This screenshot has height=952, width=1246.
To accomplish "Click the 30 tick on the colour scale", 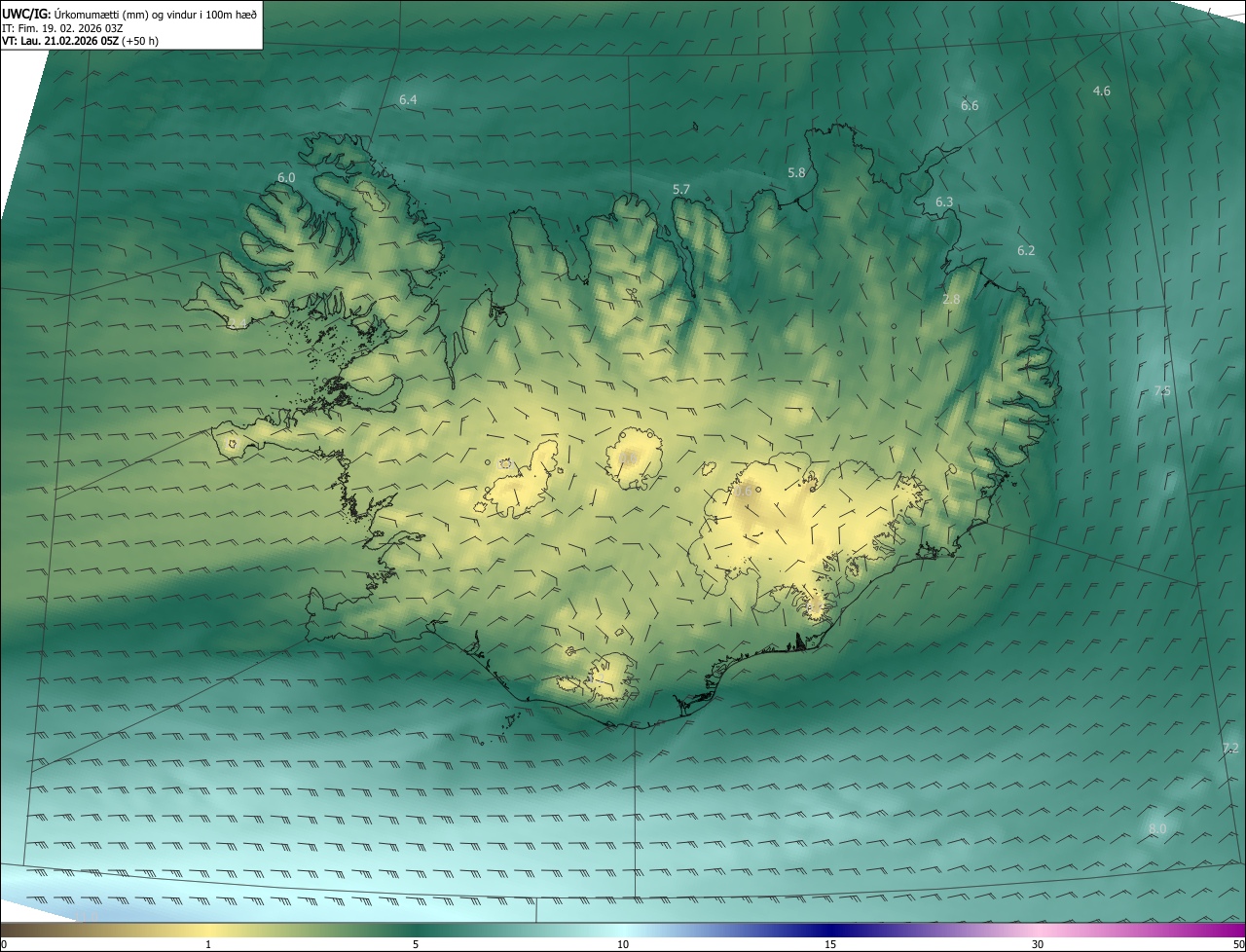I will pos(1038,944).
